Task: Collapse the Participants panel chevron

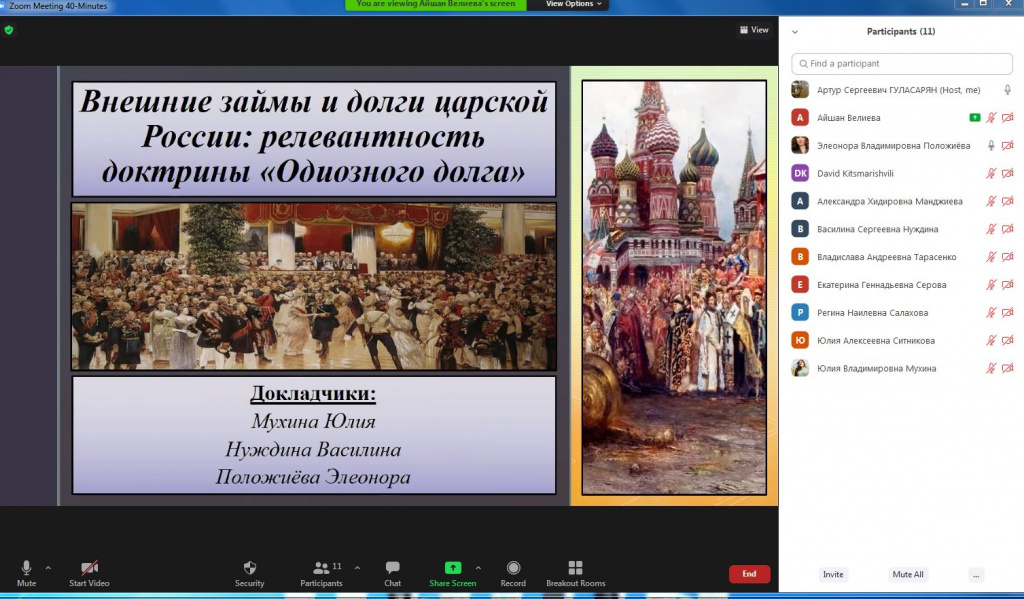Action: click(795, 31)
